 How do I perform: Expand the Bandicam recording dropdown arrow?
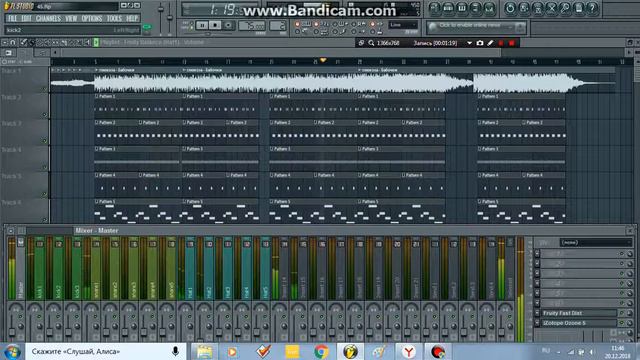click(469, 43)
